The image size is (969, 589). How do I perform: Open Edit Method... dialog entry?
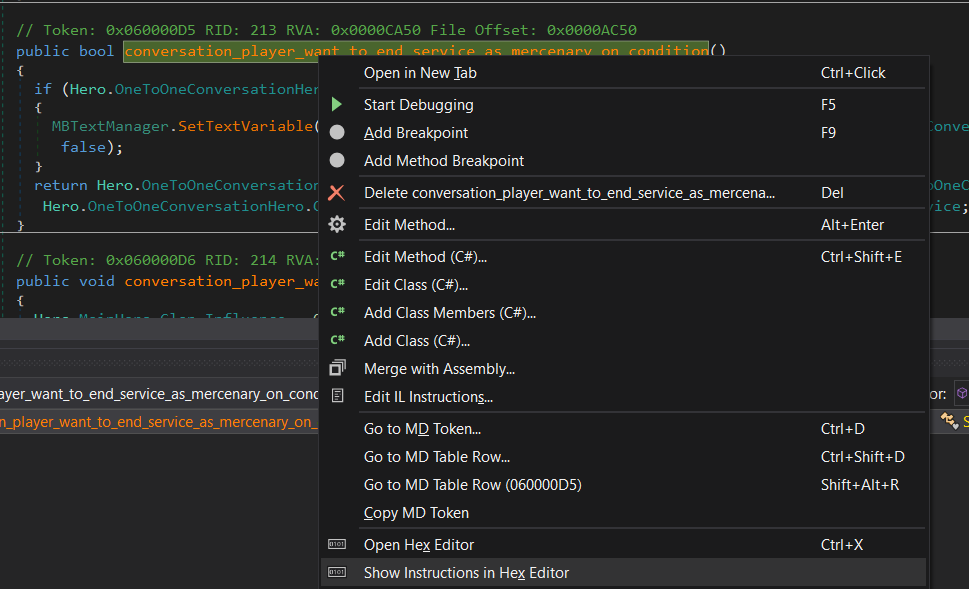(623, 224)
